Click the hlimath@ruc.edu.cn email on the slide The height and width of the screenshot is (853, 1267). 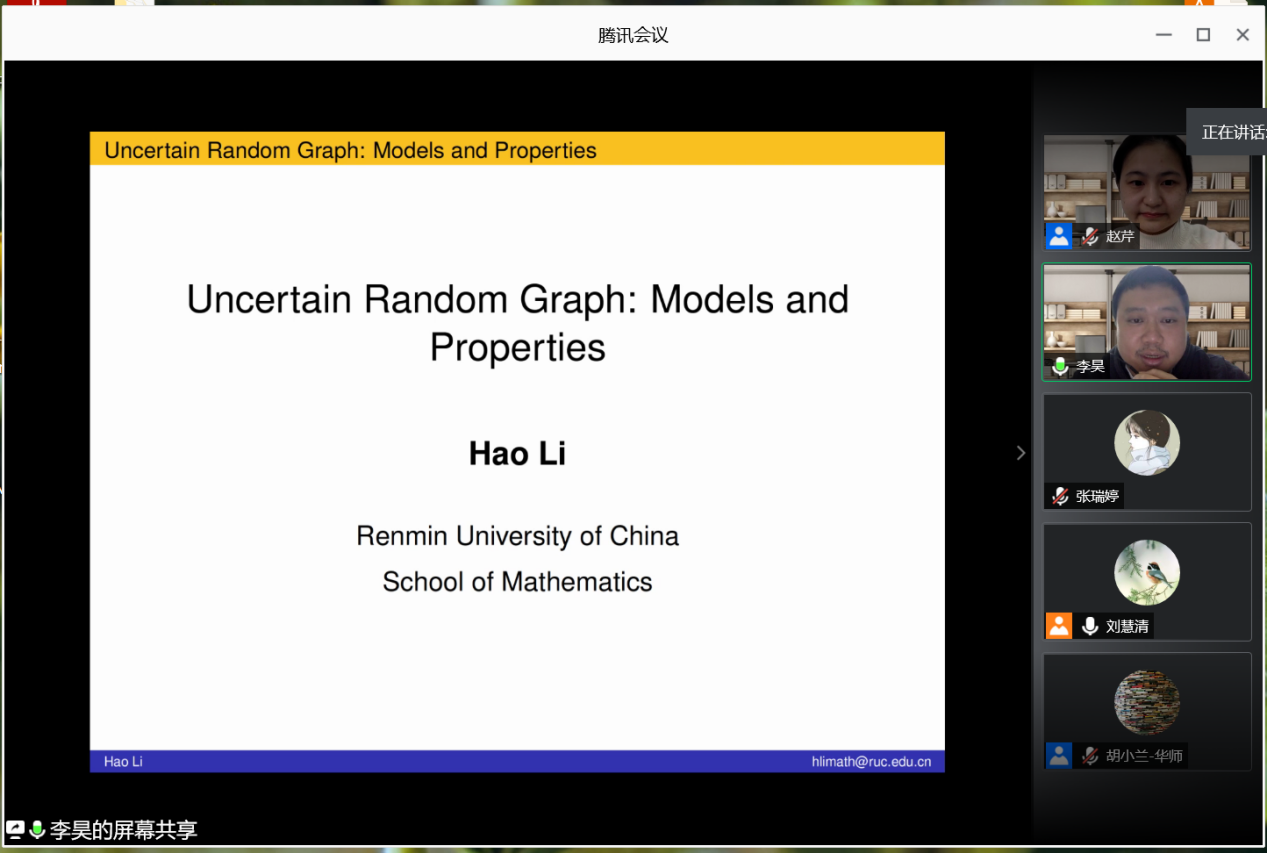tap(871, 762)
